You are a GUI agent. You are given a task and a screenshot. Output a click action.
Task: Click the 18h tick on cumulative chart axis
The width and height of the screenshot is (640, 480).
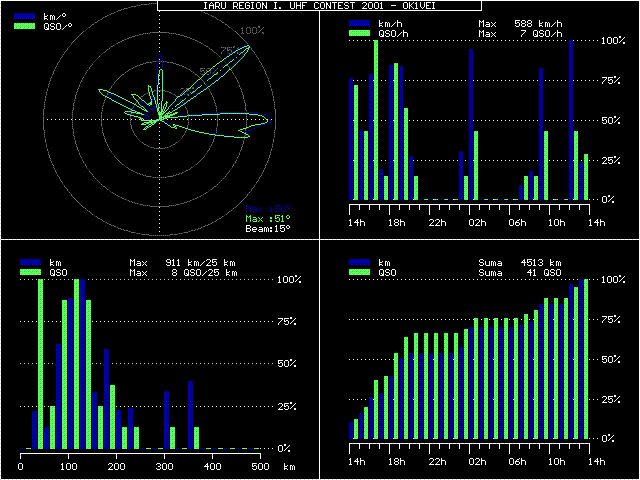[x=396, y=461]
